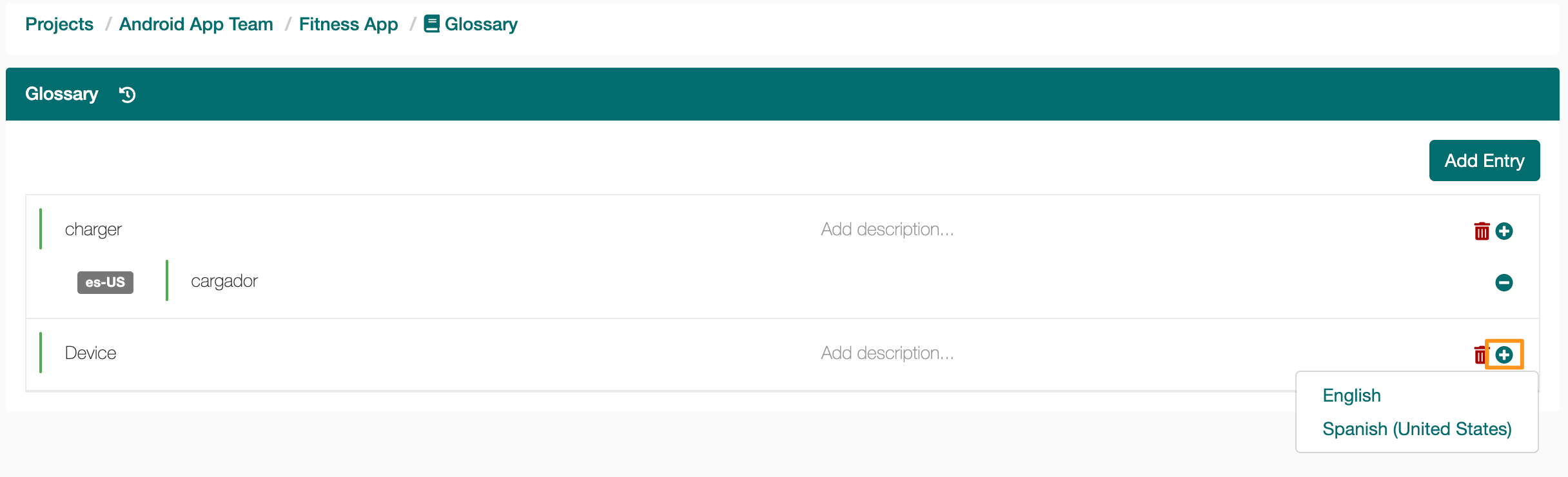Choose English from the language dropdown
1568x477 pixels.
tap(1351, 395)
